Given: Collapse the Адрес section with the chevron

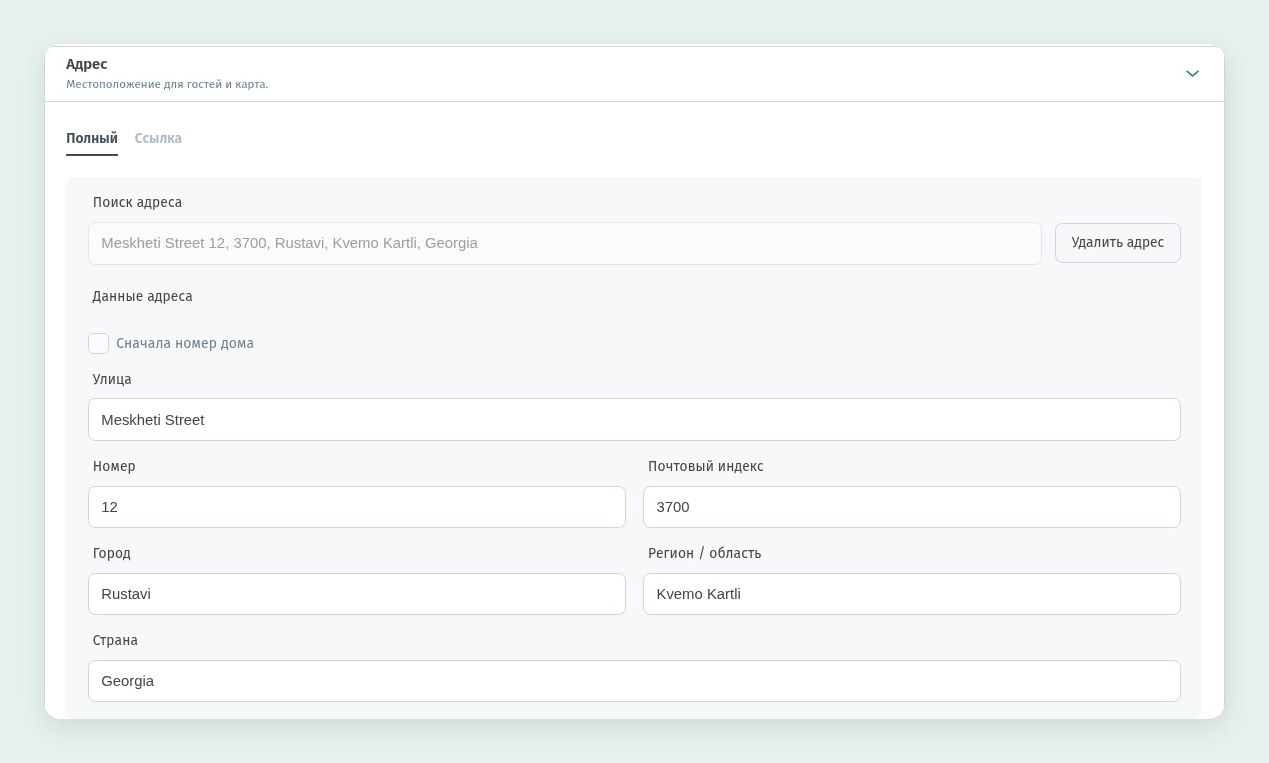Looking at the screenshot, I should tap(1192, 74).
